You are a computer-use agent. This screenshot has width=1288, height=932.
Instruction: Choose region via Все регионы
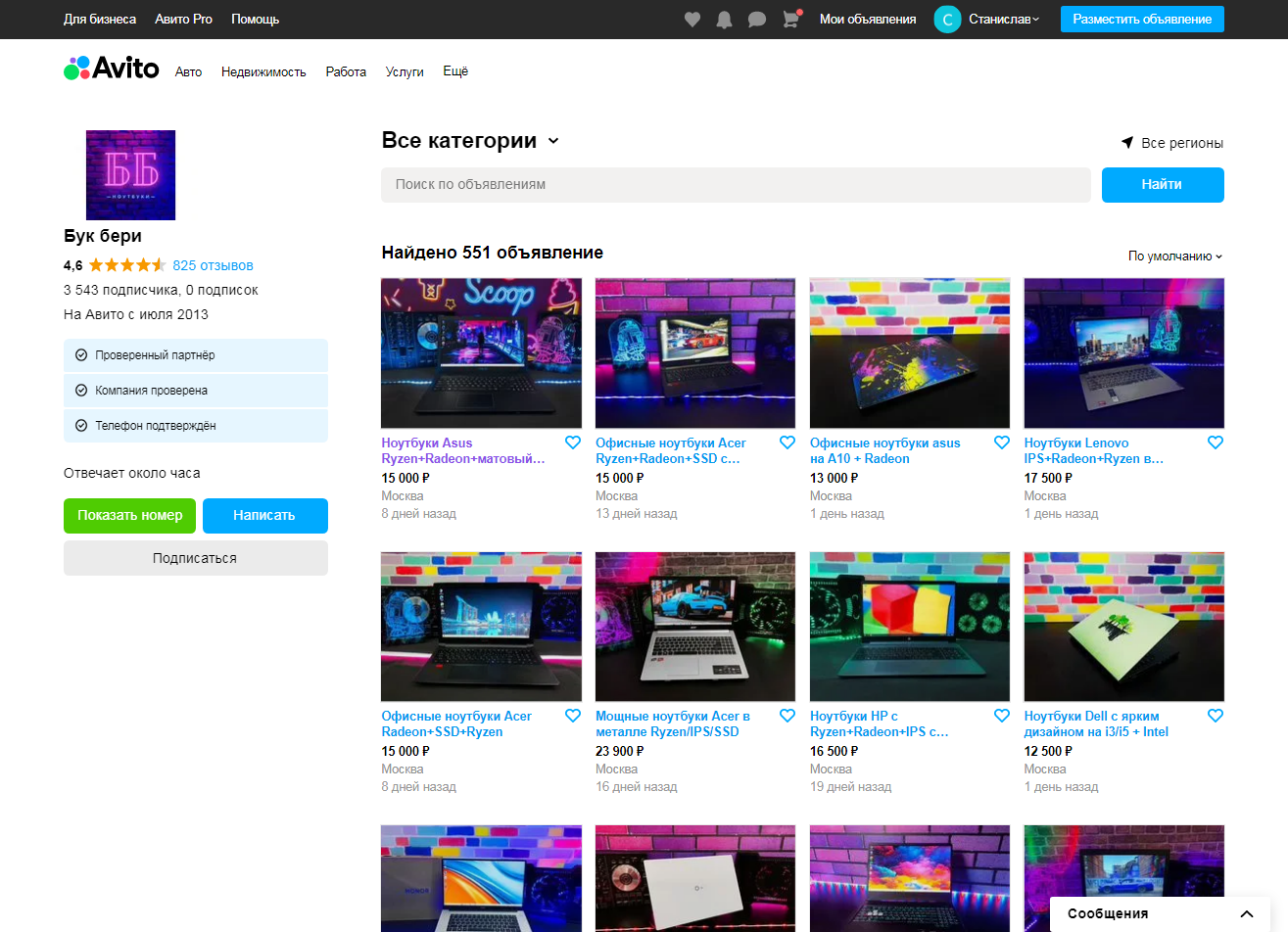[x=1172, y=143]
